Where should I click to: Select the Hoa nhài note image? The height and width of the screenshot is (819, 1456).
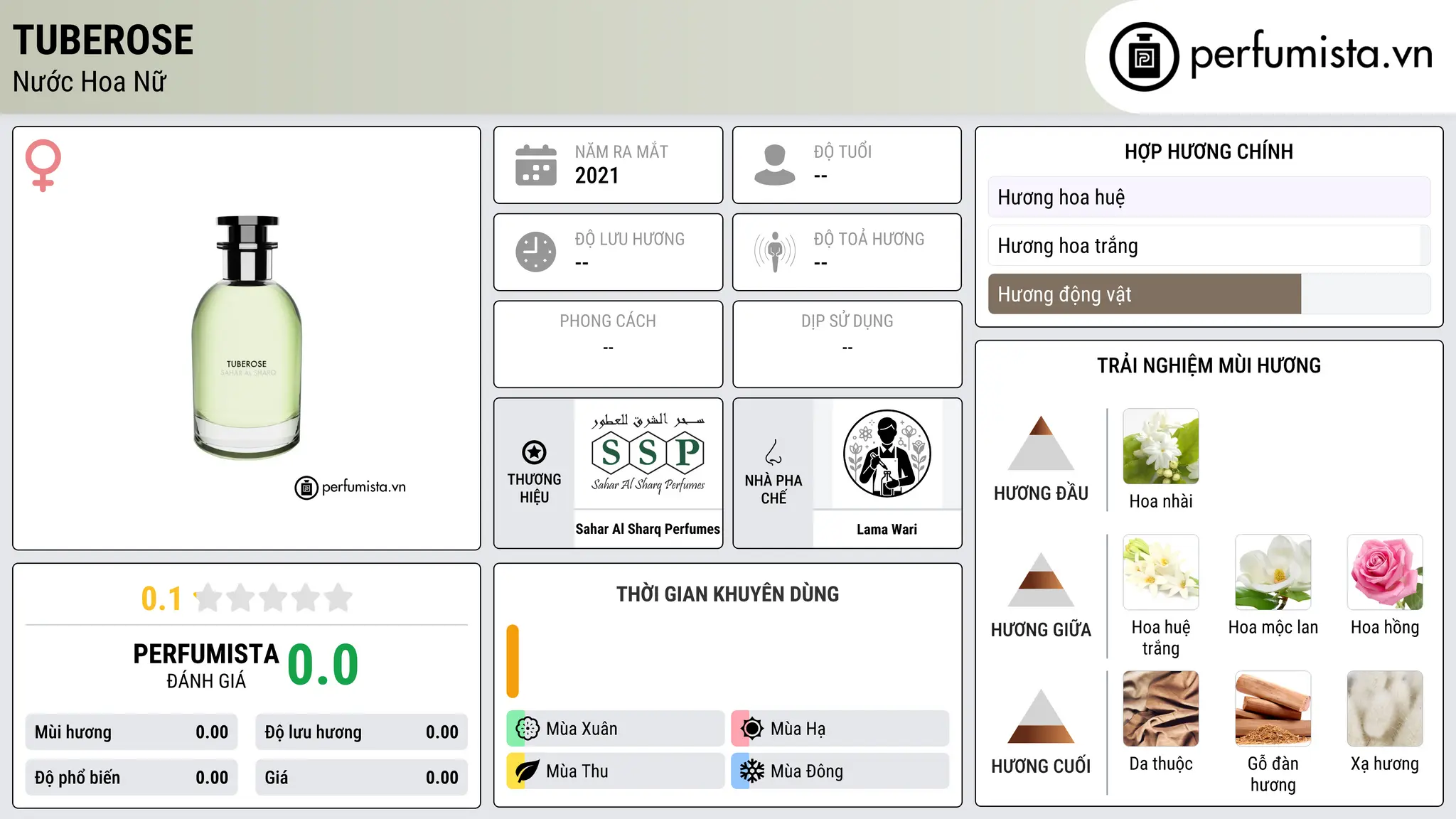[x=1161, y=446]
